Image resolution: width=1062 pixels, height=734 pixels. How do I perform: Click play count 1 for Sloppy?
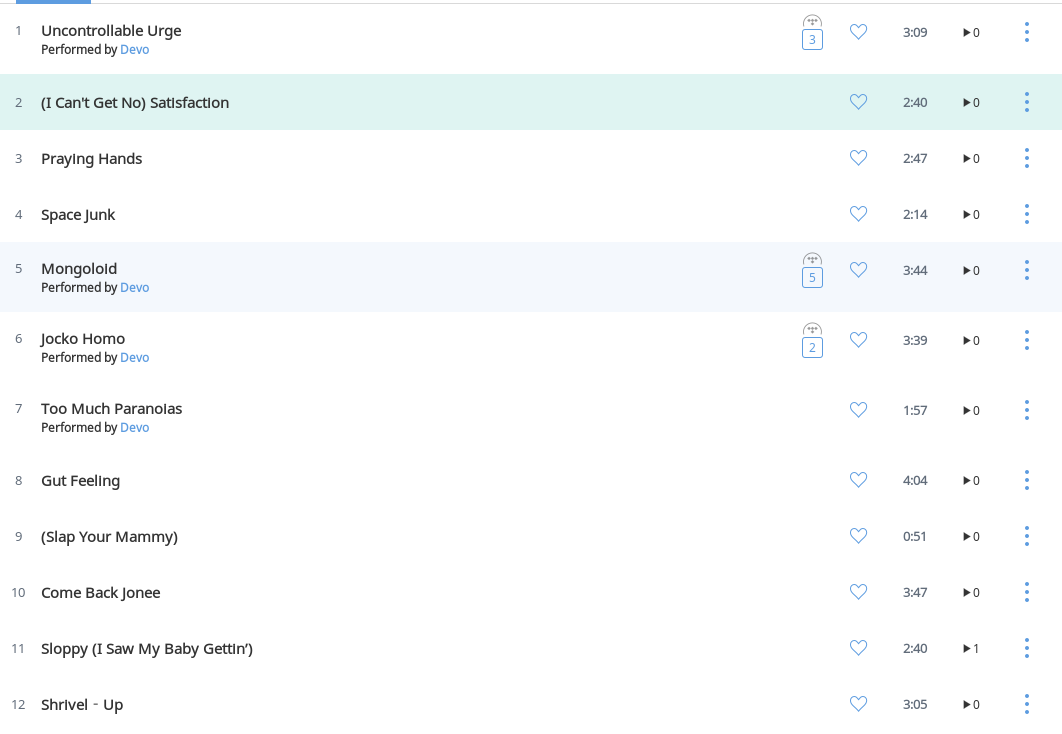click(971, 649)
